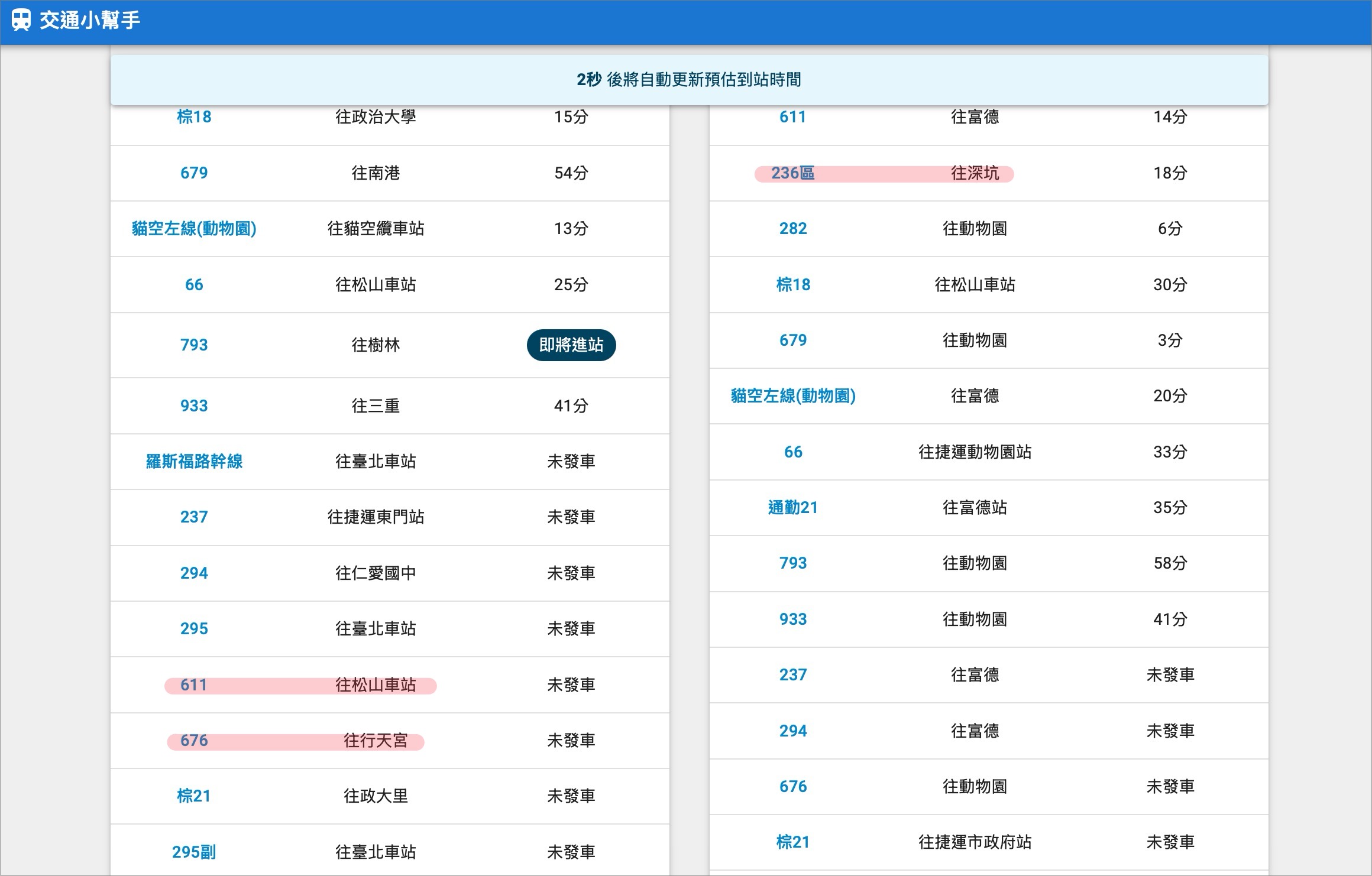This screenshot has width=1372, height=876.
Task: Open the 282 route link
Action: (793, 229)
